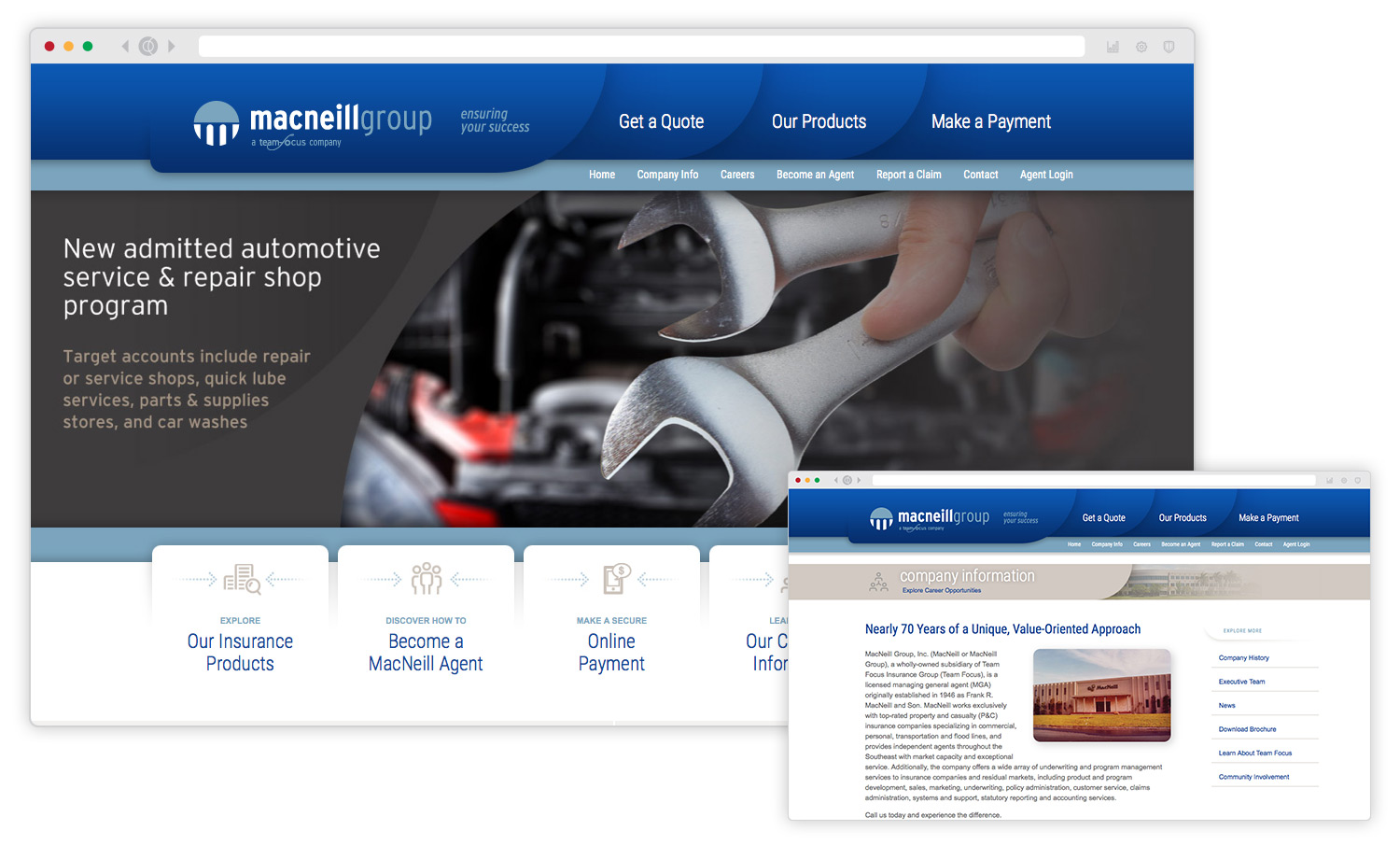Image resolution: width=1400 pixels, height=845 pixels.
Task: Click the Report a Claim link
Action: pos(908,175)
